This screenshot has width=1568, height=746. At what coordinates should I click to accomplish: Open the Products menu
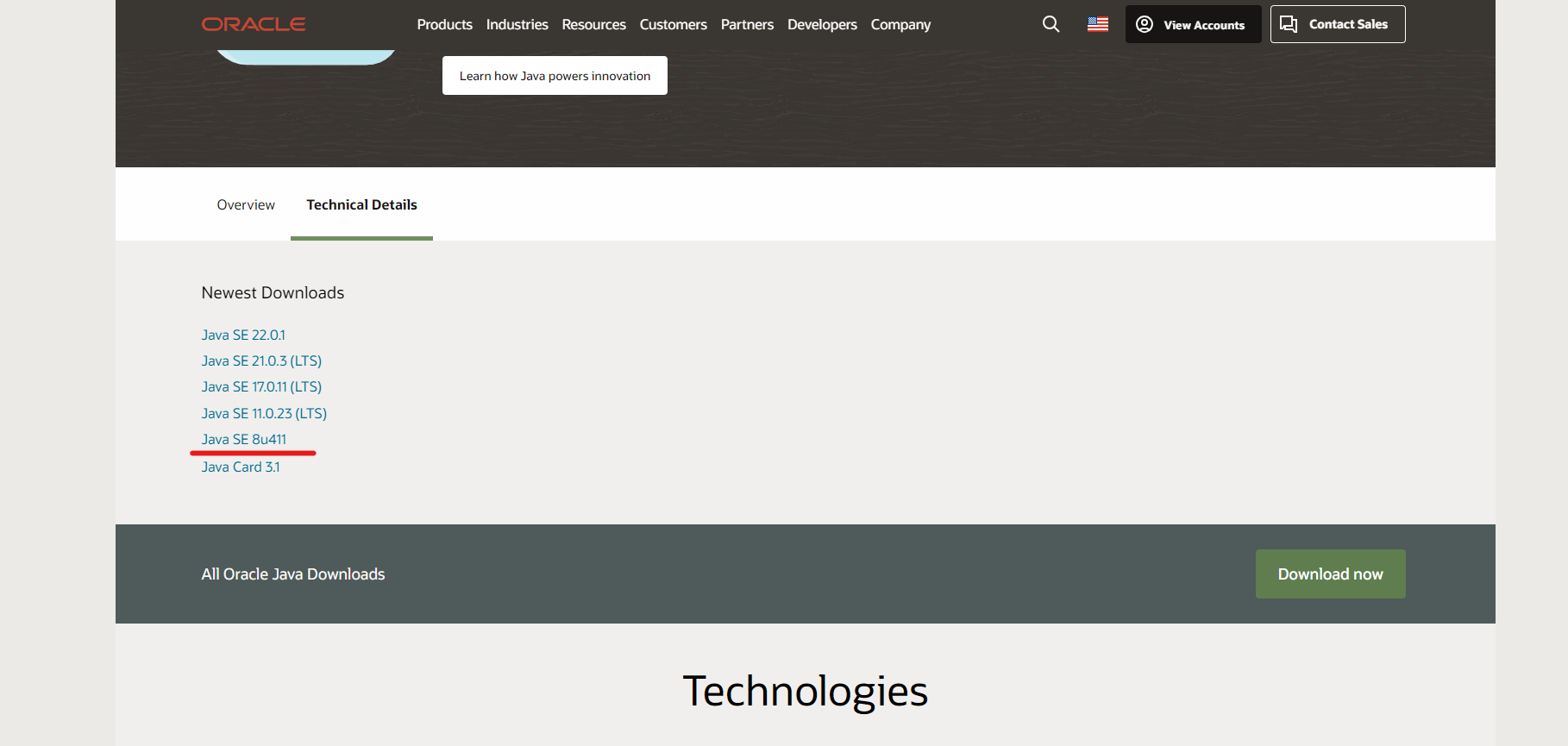pyautogui.click(x=444, y=24)
